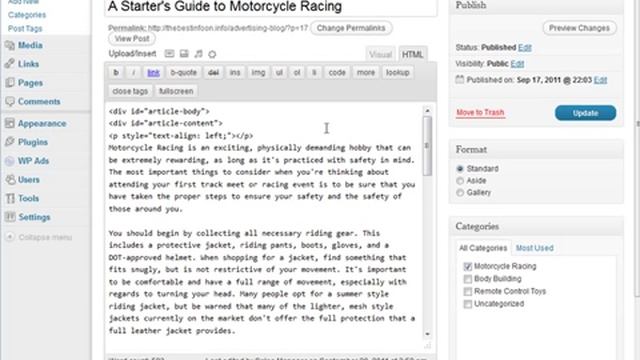Screen dimensions: 640x360
Task: Insert ordered list with ol button
Action: 297,73
